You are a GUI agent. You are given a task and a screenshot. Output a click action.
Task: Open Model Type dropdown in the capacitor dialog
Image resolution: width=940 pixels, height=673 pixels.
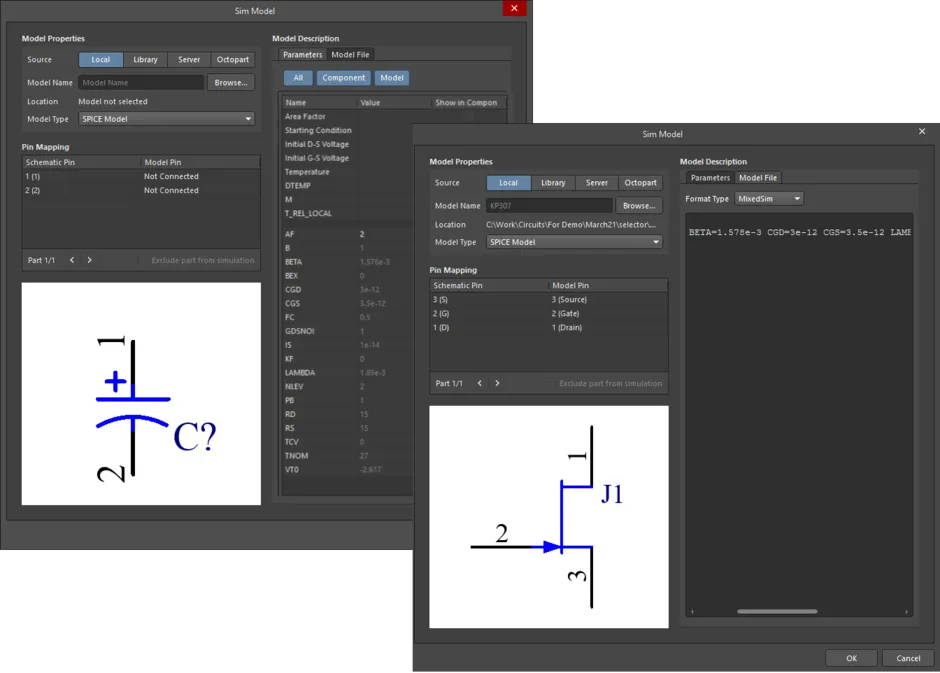pos(166,119)
